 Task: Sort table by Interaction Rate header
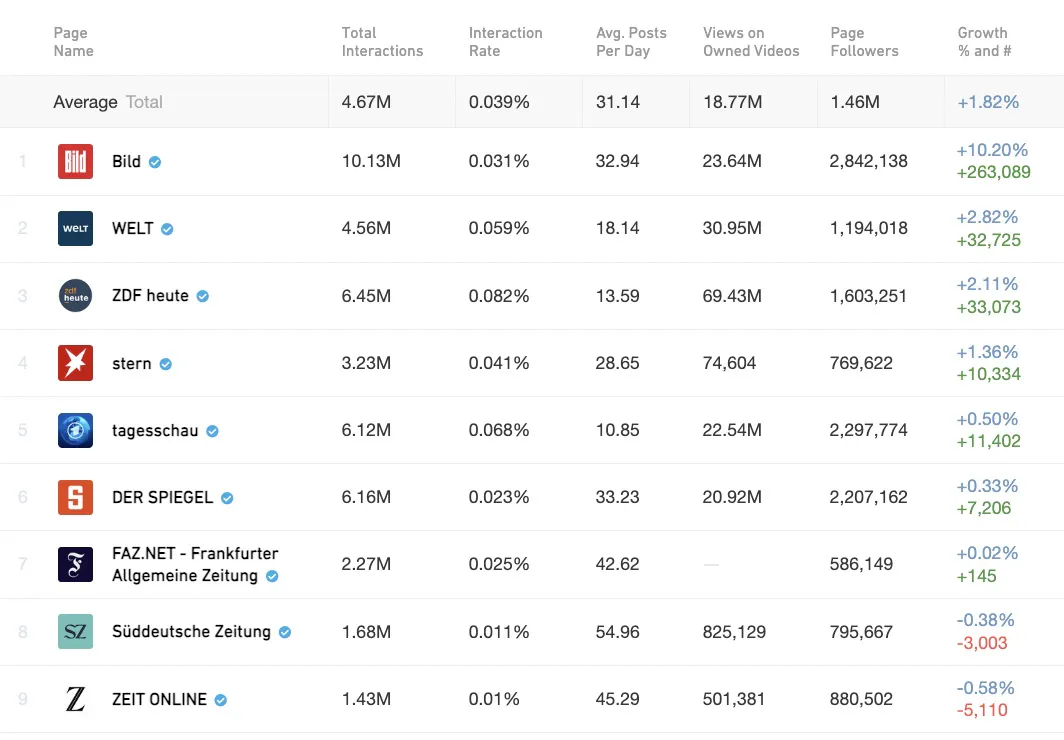pyautogui.click(x=505, y=42)
